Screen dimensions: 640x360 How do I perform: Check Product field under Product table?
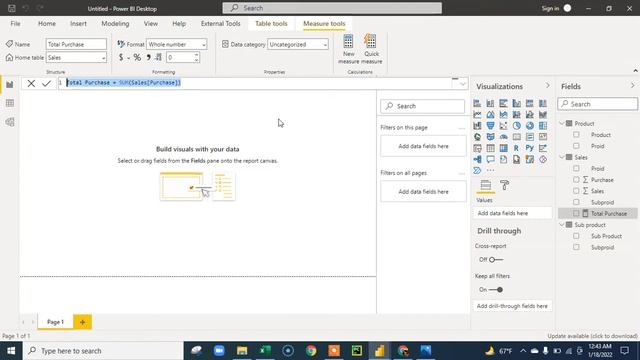(x=576, y=134)
